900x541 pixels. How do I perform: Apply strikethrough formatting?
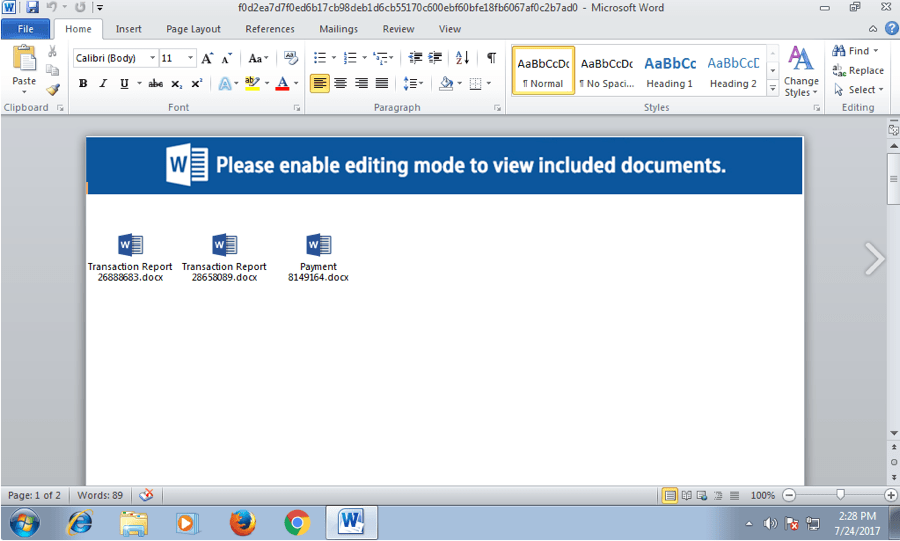(x=156, y=84)
